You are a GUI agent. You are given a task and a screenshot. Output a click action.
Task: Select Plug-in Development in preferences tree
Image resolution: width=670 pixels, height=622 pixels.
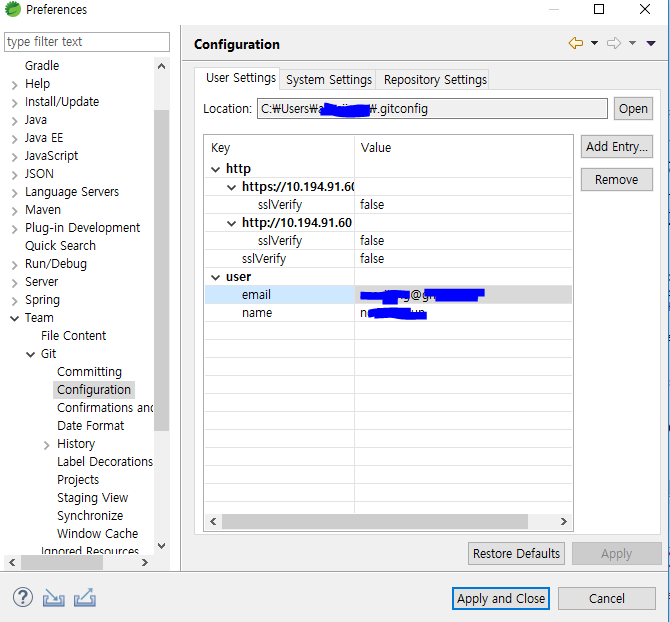click(x=82, y=228)
